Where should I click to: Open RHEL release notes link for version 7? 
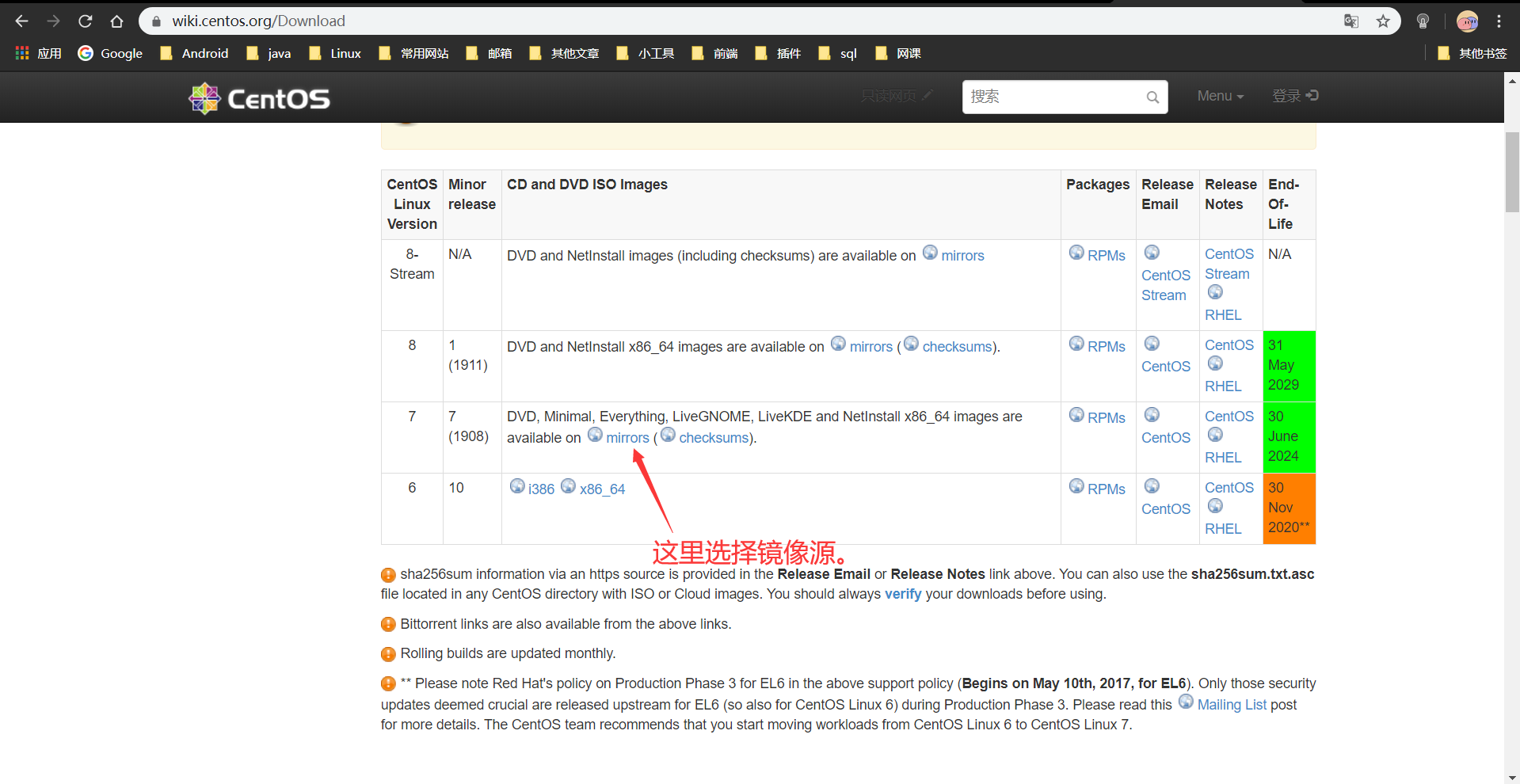pyautogui.click(x=1223, y=458)
